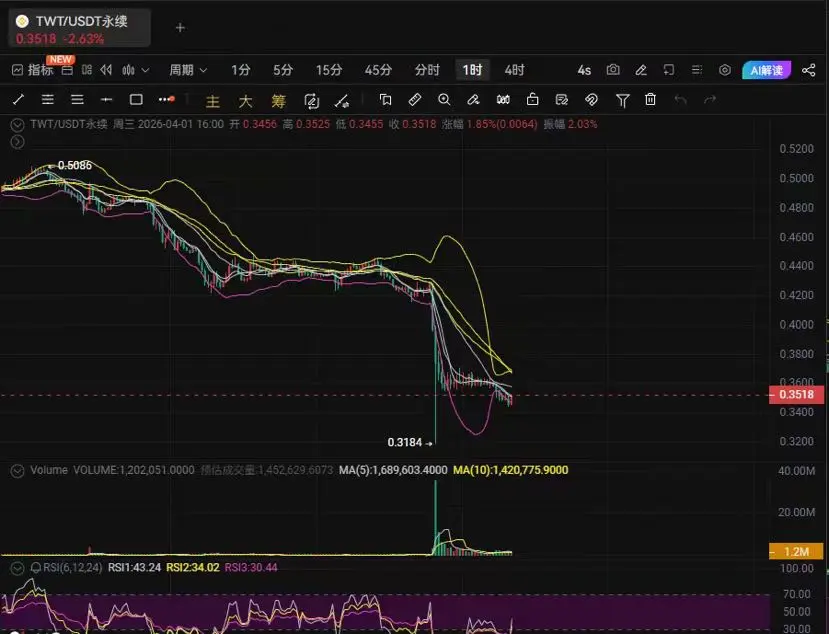
Task: Click the RSI alert bell icon
Action: 36,568
